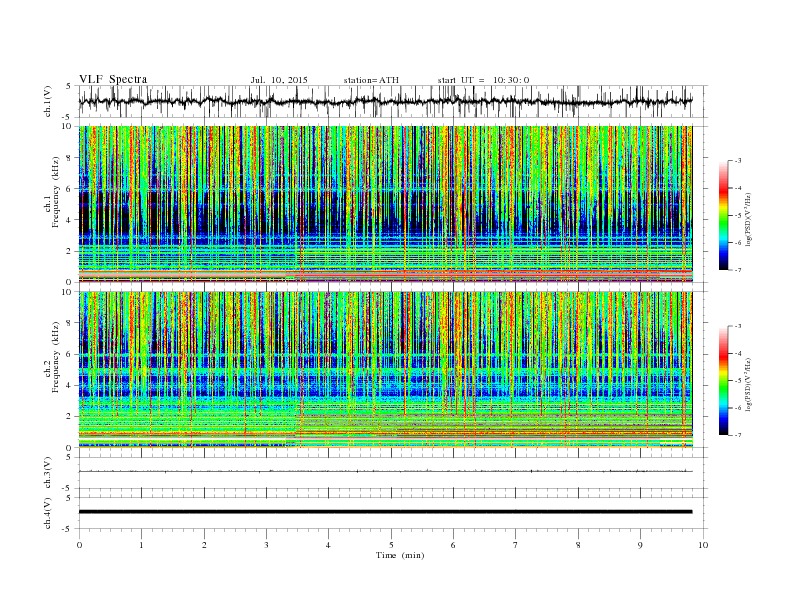Click the "-3" tick on ch.1 color bar
This screenshot has height=612, width=792.
[x=738, y=161]
